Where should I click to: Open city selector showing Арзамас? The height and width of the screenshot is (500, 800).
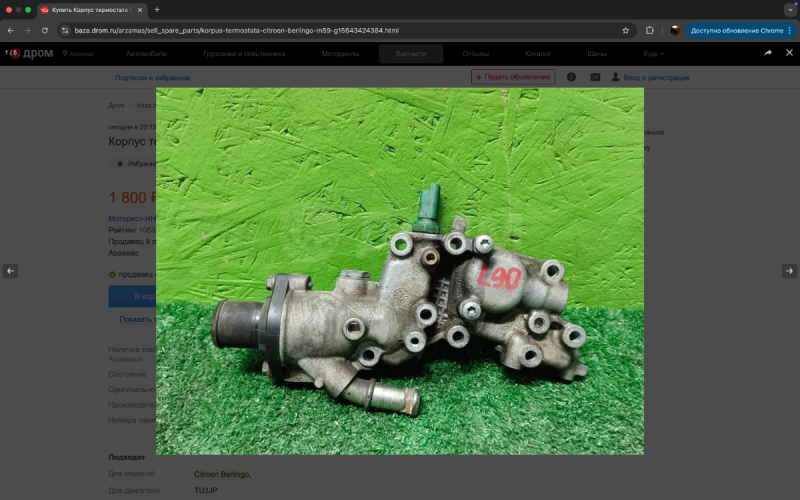pos(80,53)
